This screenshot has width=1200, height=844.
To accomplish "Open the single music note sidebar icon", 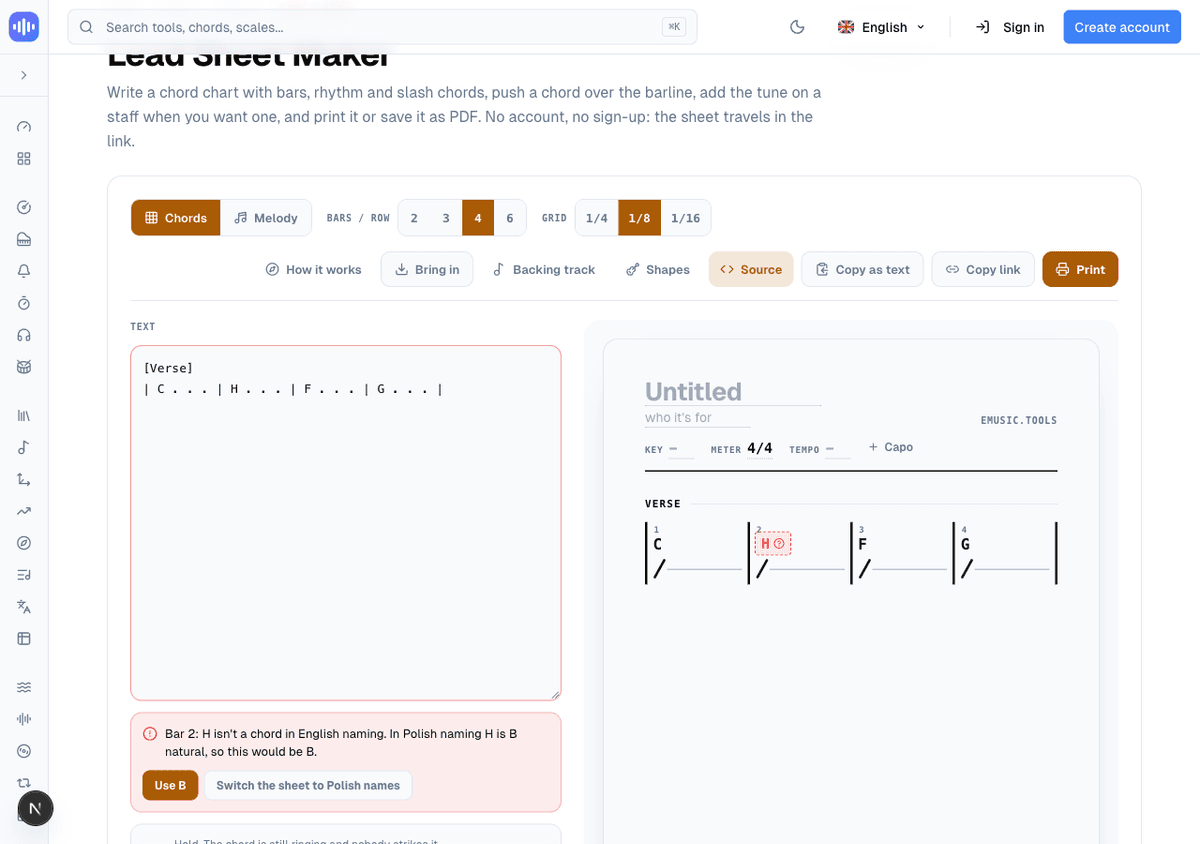I will [x=24, y=447].
